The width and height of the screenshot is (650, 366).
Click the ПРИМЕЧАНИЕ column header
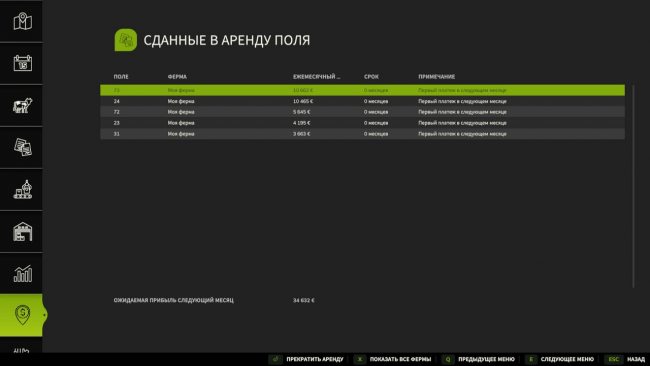(437, 77)
